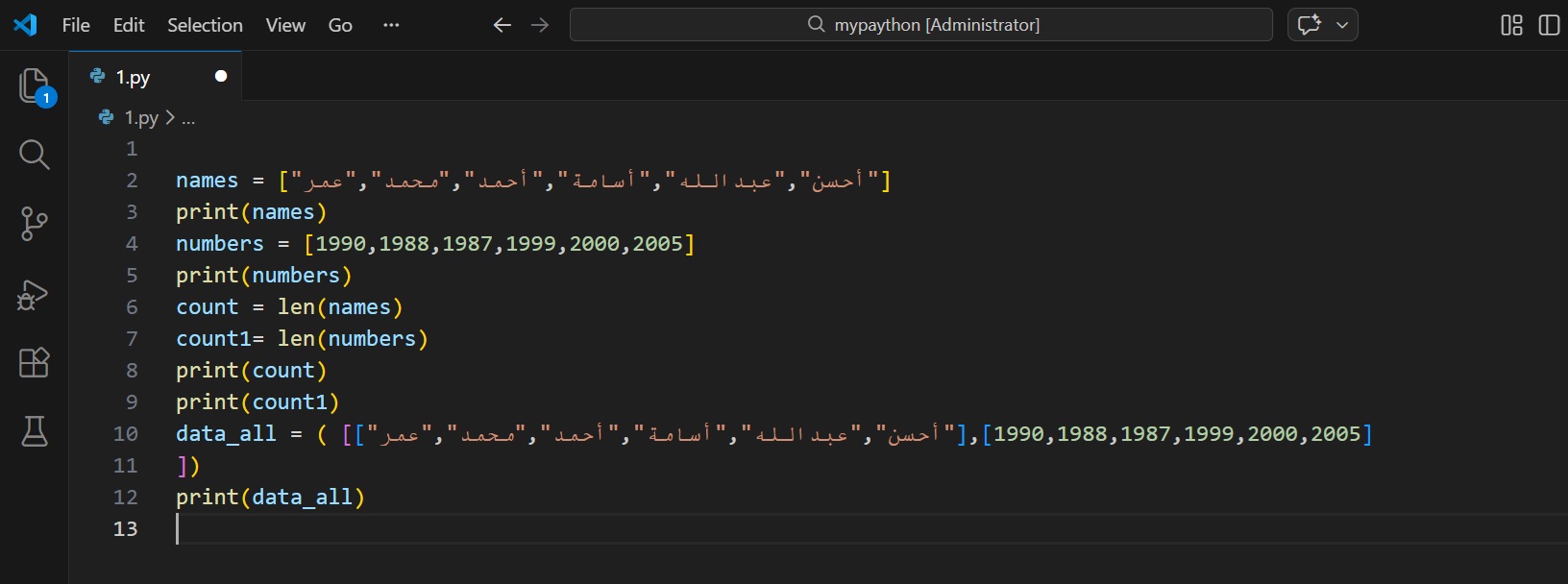Screen dimensions: 1568x584
Task: Expand the breadcrumb symbols ellipsis
Action: (x=188, y=118)
